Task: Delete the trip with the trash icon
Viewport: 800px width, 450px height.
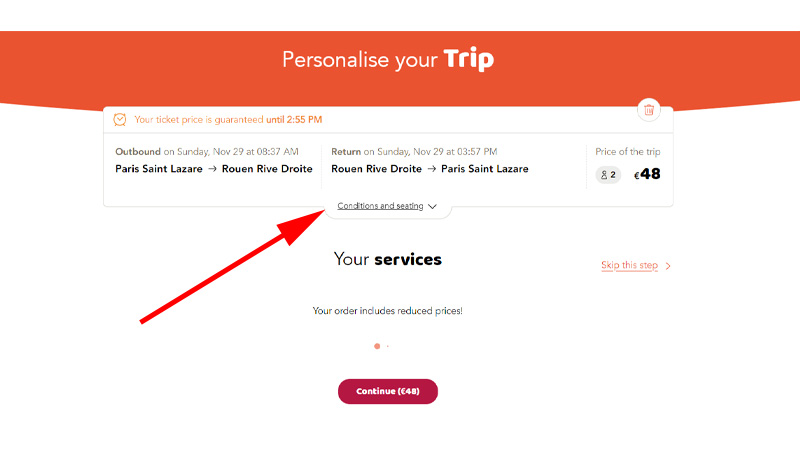Action: tap(648, 110)
